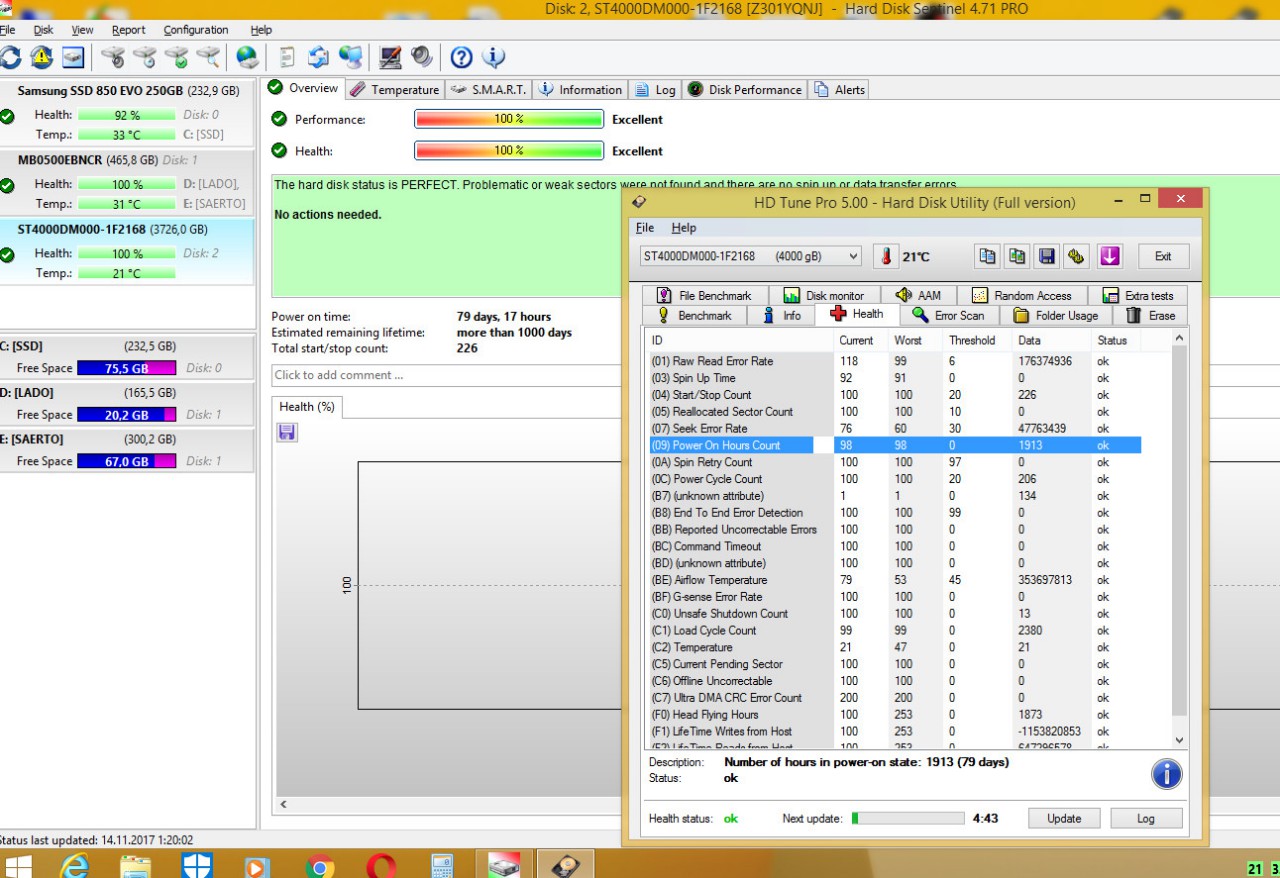Switch to the S.M.A.R.T. tab
Screen dimensions: 1280x878
coord(489,89)
